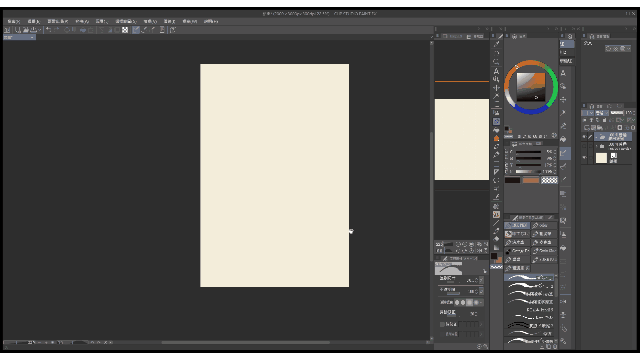
Task: Select the triangle Ruler tool icon
Action: pos(496,172)
